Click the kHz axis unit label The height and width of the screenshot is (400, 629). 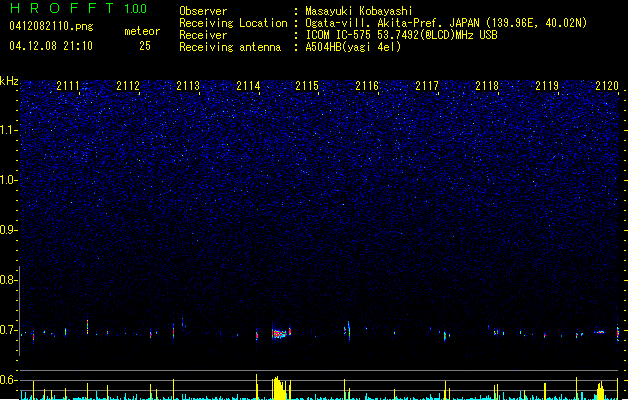click(9, 81)
